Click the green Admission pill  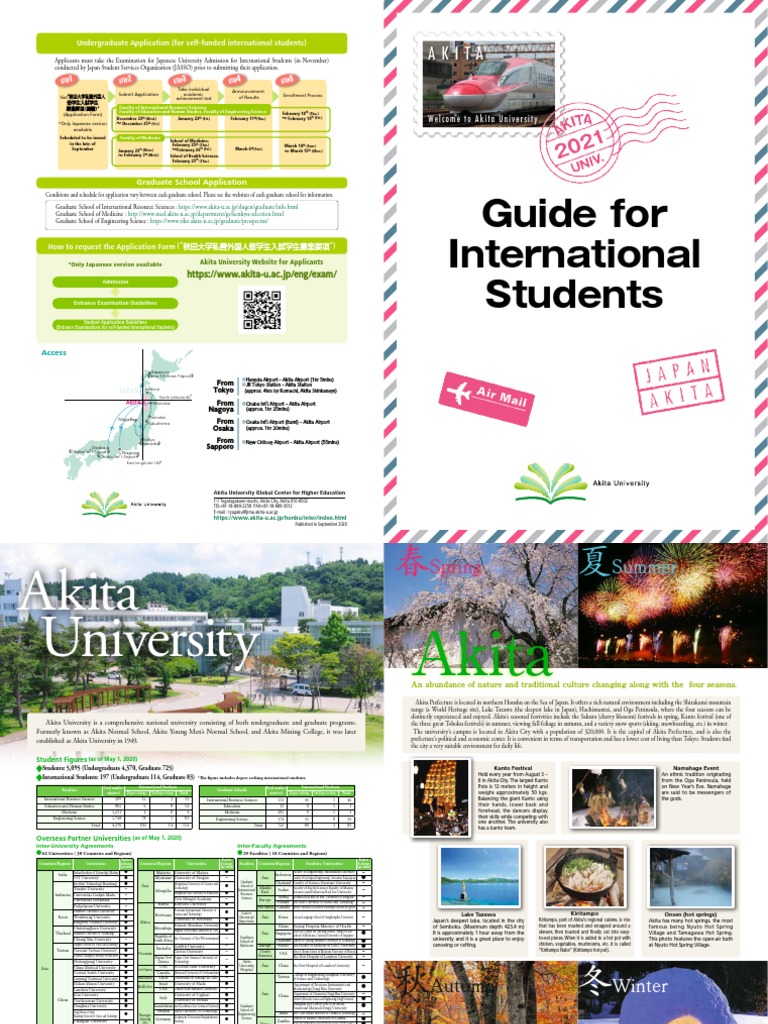pos(115,282)
